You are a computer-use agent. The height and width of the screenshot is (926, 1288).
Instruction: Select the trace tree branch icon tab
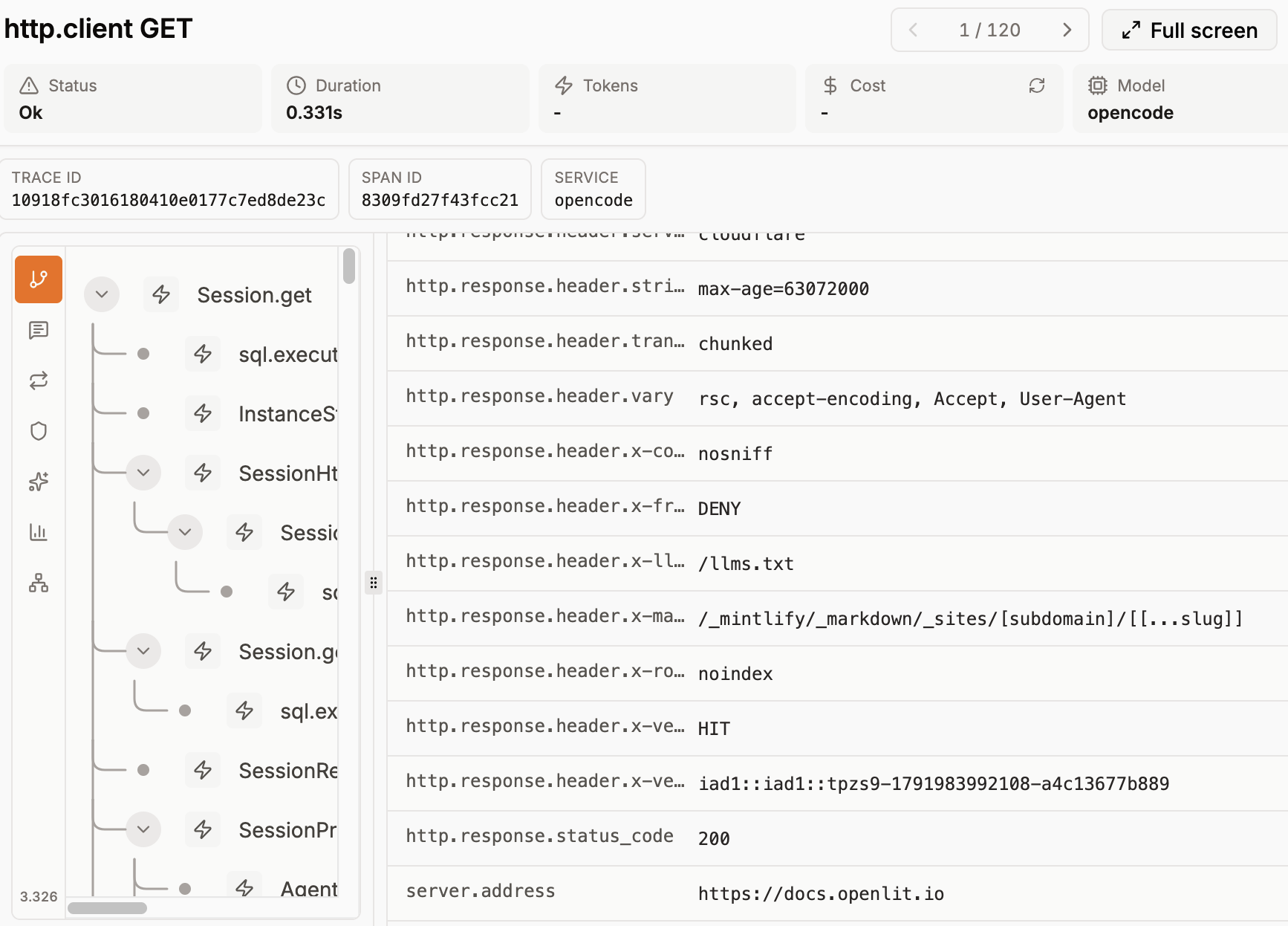39,279
